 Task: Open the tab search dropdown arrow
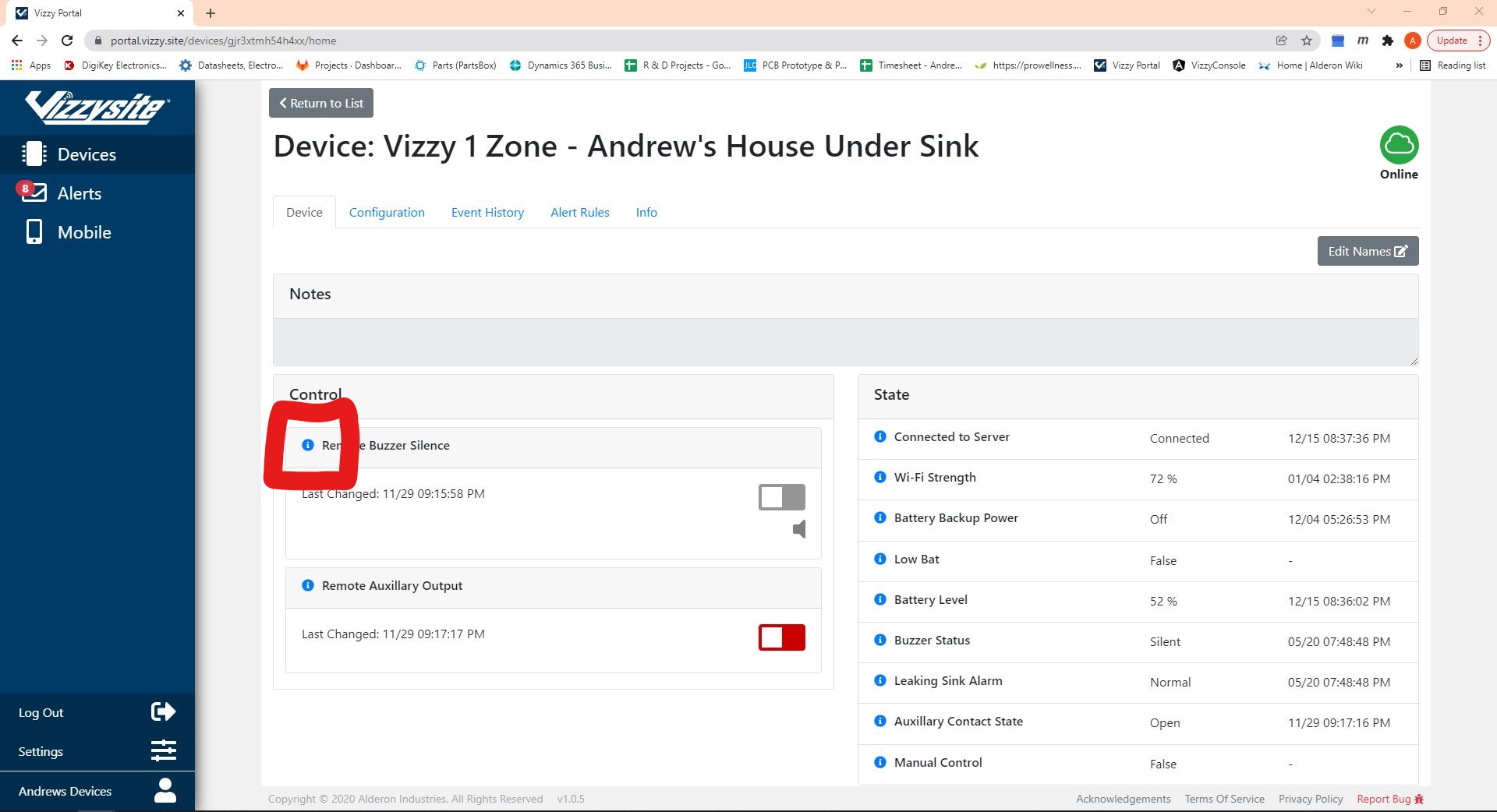point(1371,12)
